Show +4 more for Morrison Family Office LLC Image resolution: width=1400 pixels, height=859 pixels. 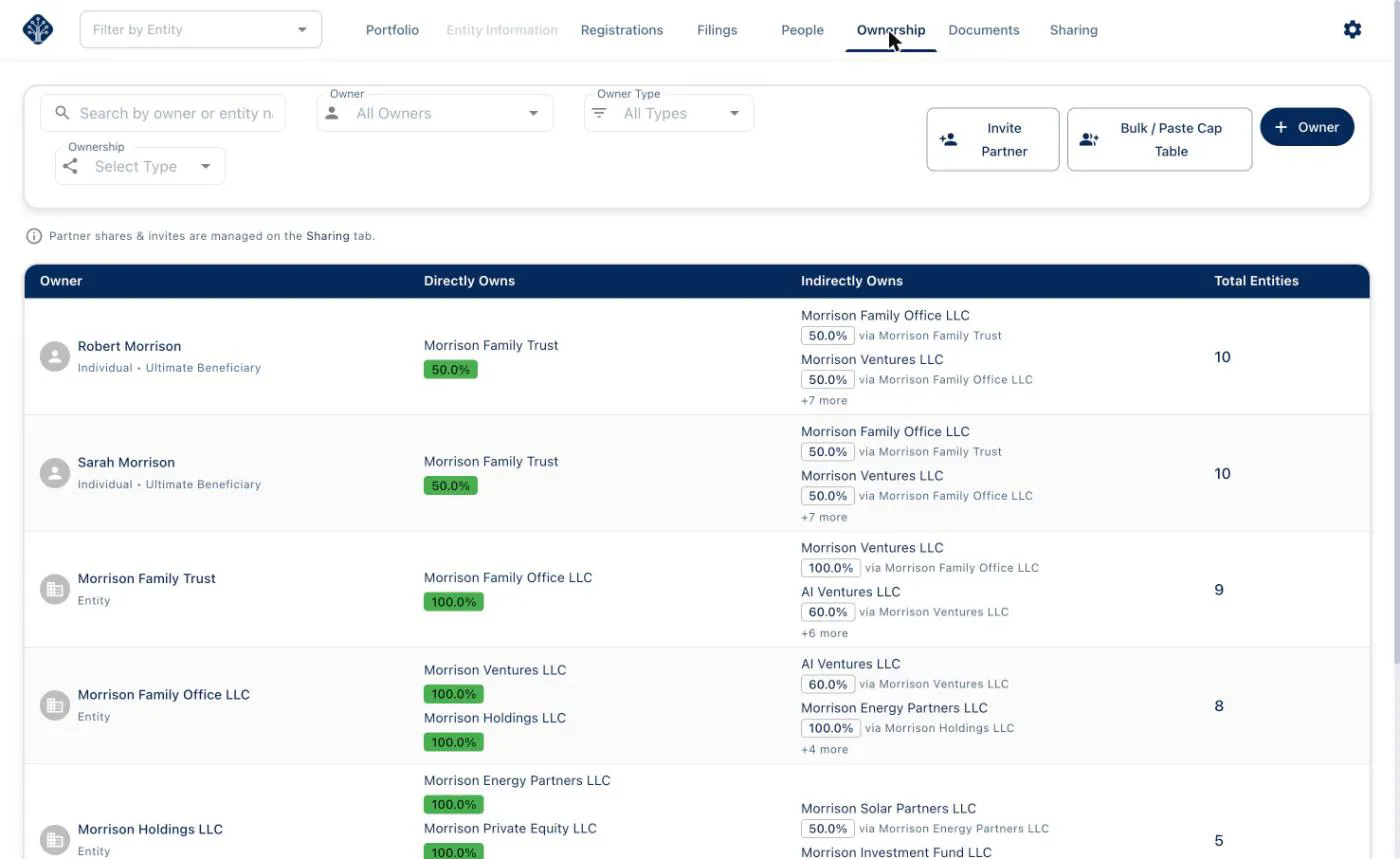tap(824, 749)
